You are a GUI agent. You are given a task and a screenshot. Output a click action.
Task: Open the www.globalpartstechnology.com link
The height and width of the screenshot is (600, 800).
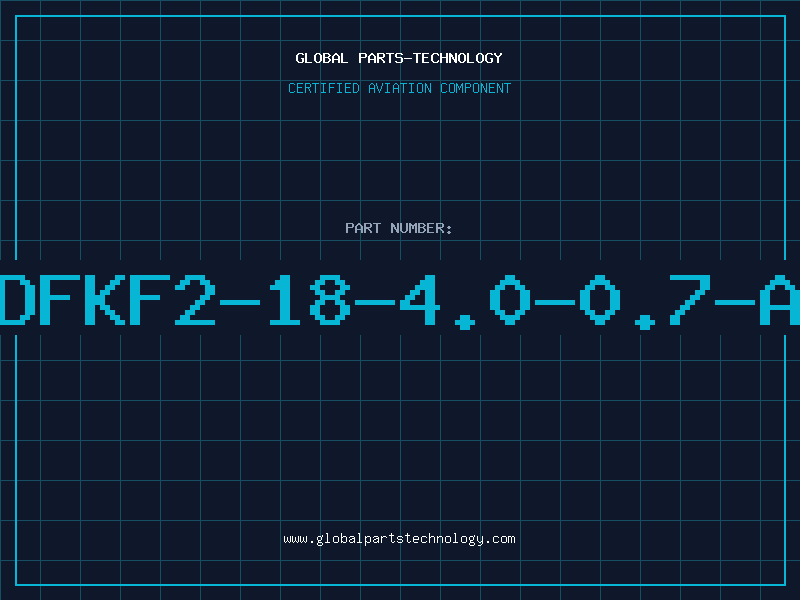point(399,539)
